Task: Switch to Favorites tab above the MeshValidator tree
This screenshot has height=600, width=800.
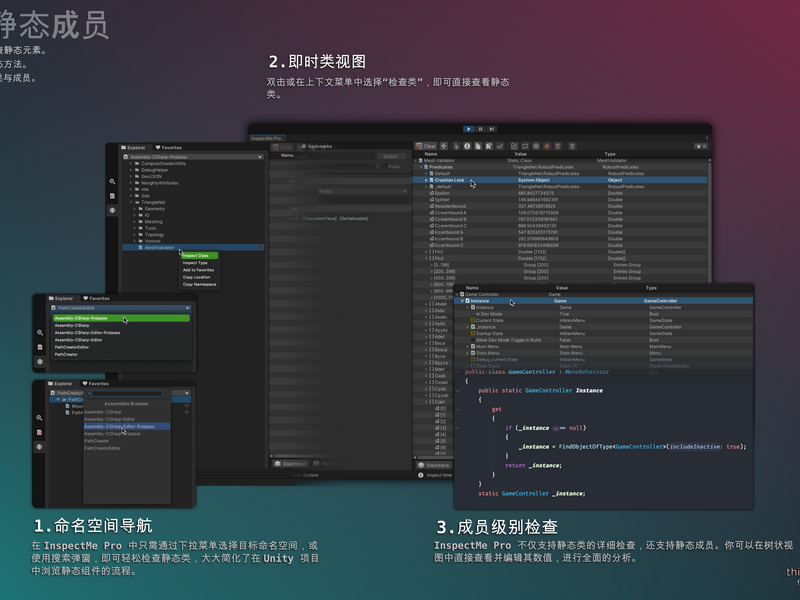Action: [x=169, y=147]
